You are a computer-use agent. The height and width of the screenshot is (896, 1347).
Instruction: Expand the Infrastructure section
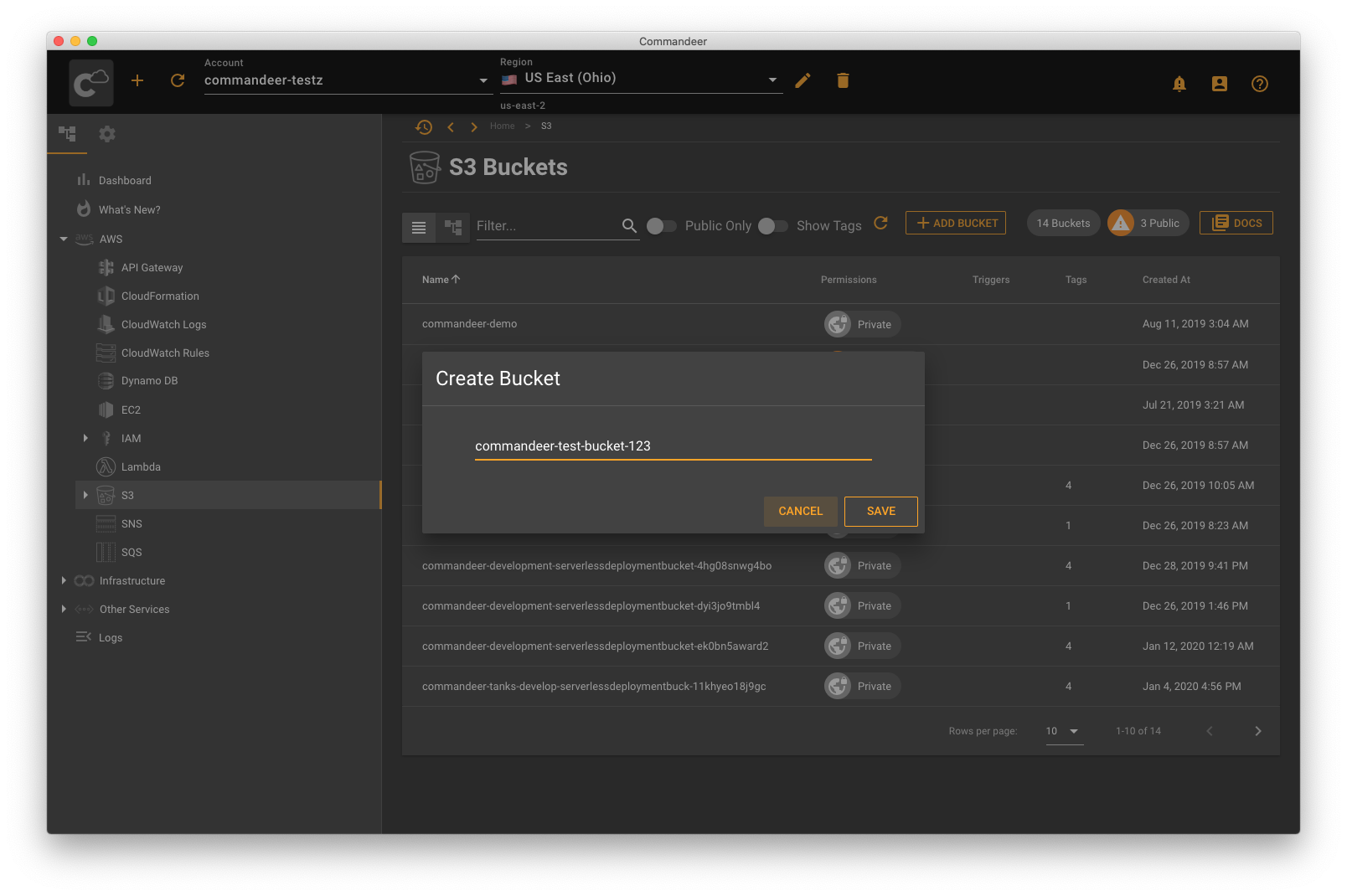tap(64, 580)
